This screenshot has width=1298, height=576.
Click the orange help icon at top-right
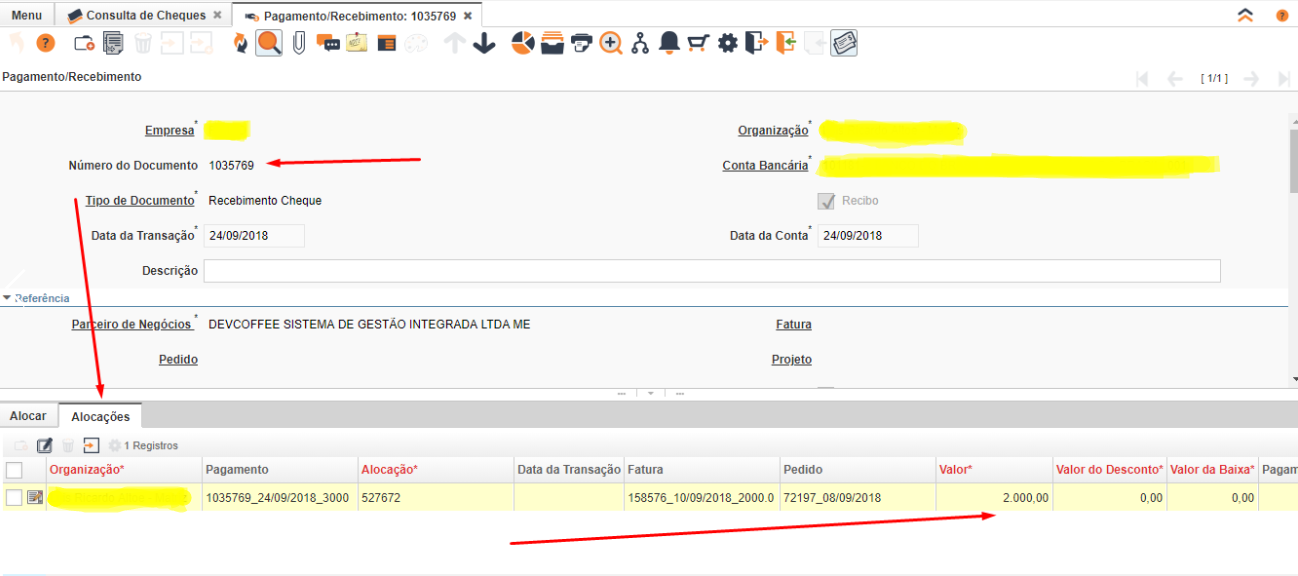[1281, 16]
